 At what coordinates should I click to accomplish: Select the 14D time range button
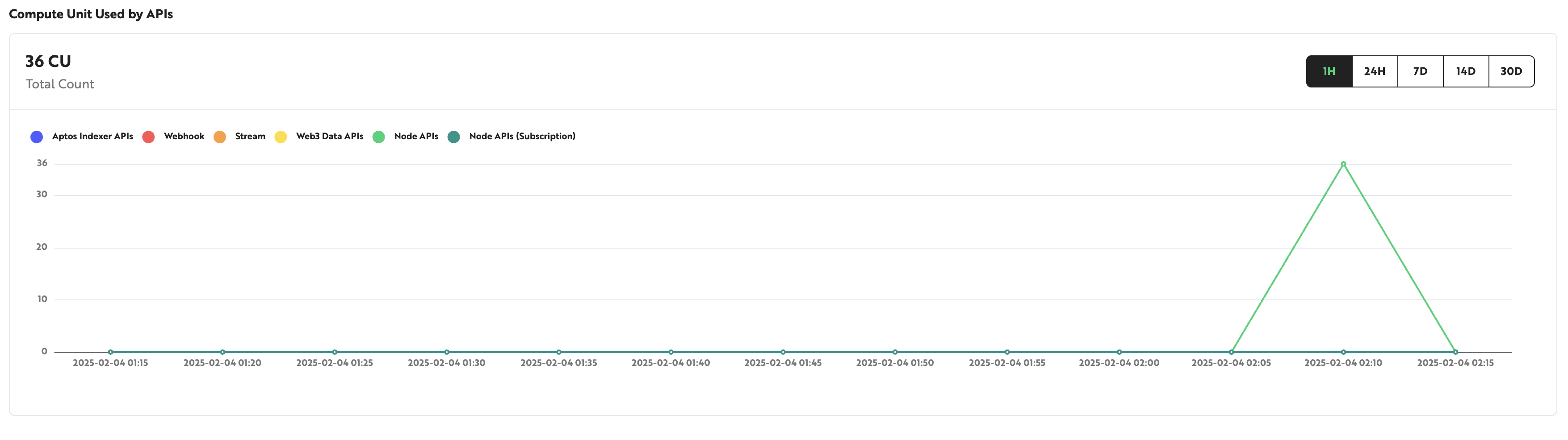coord(1466,71)
